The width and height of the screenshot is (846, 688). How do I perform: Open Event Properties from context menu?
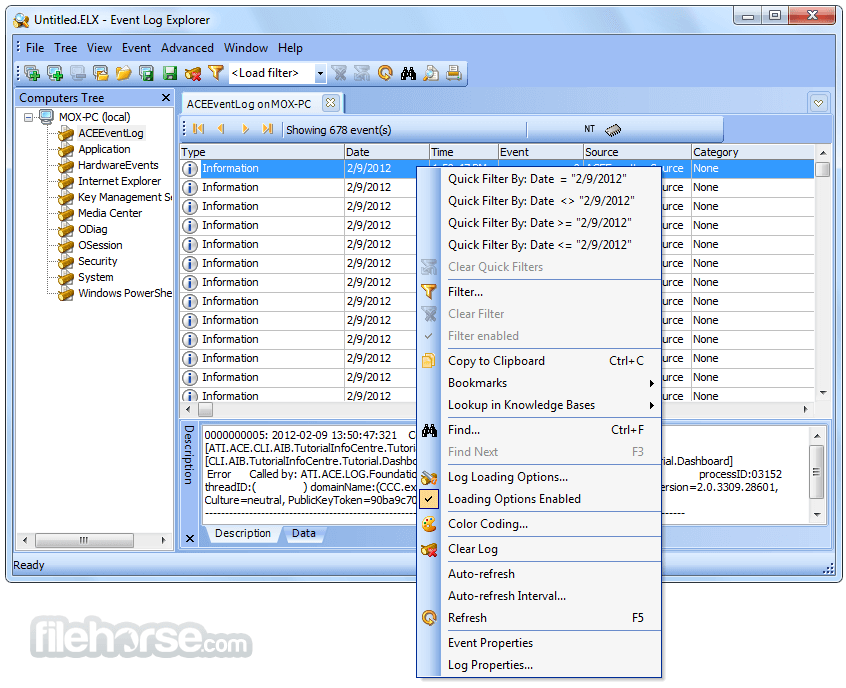[x=490, y=643]
